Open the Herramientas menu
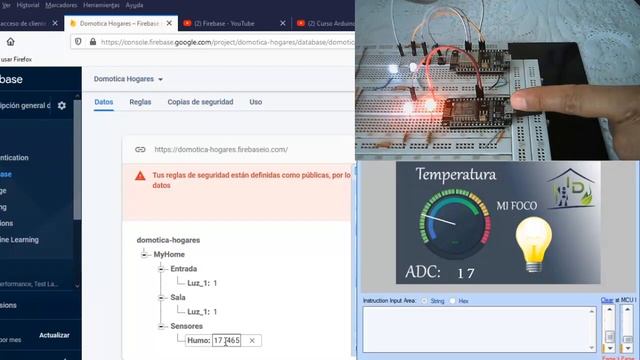 coord(101,5)
